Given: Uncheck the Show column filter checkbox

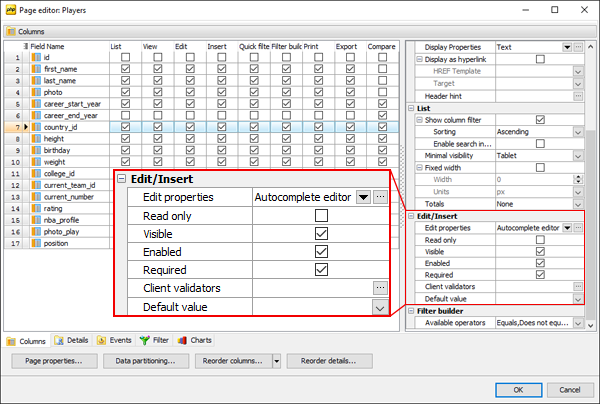Looking at the screenshot, I should coord(540,119).
